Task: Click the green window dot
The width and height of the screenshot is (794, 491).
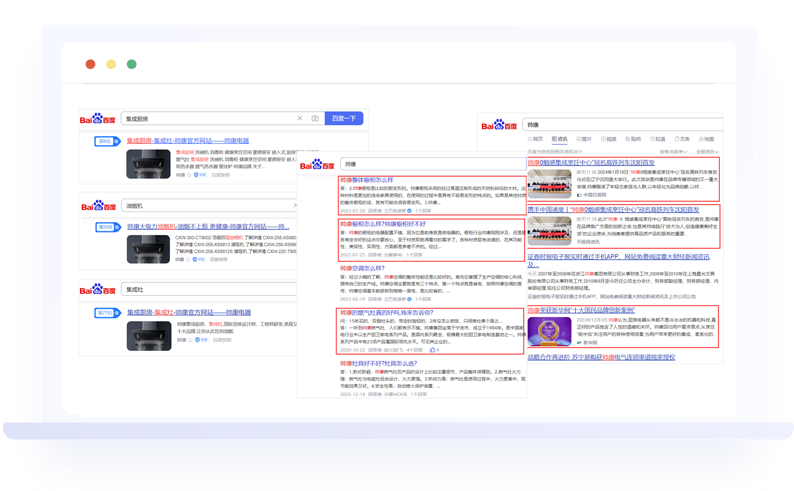Action: 131,64
